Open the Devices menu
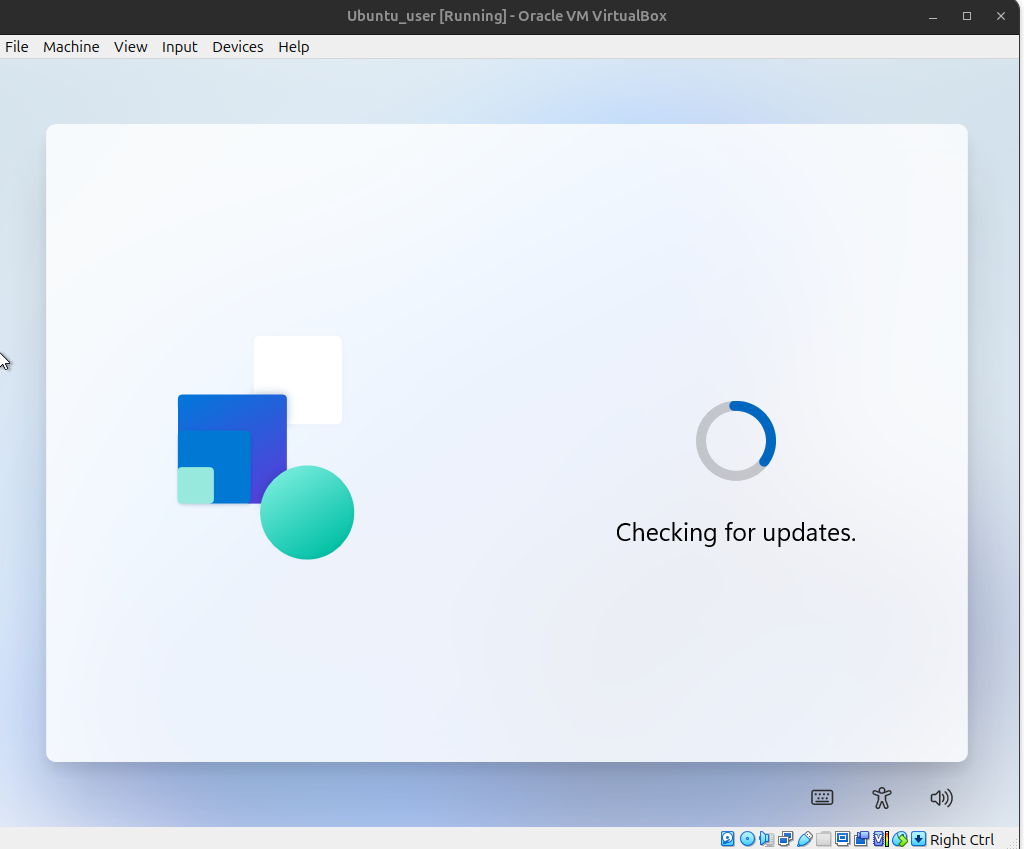 [238, 47]
